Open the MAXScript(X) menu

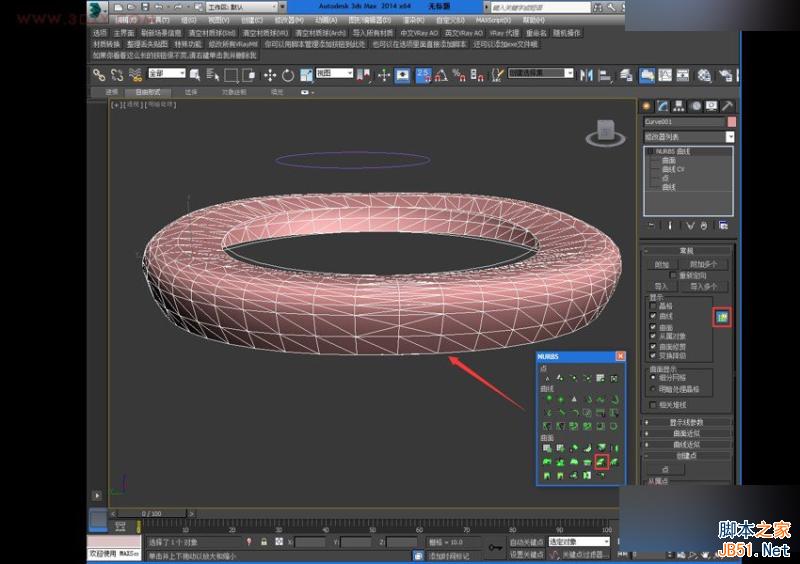[494, 19]
